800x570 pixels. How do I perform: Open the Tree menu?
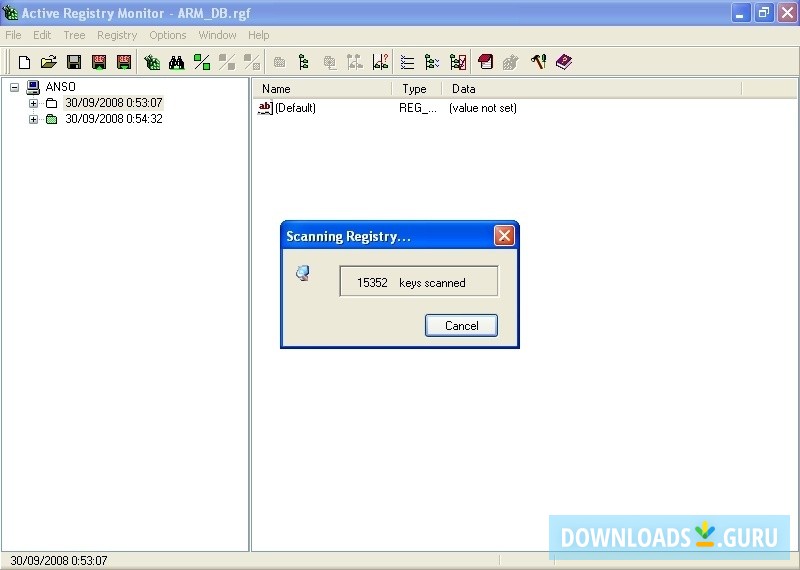pos(74,35)
